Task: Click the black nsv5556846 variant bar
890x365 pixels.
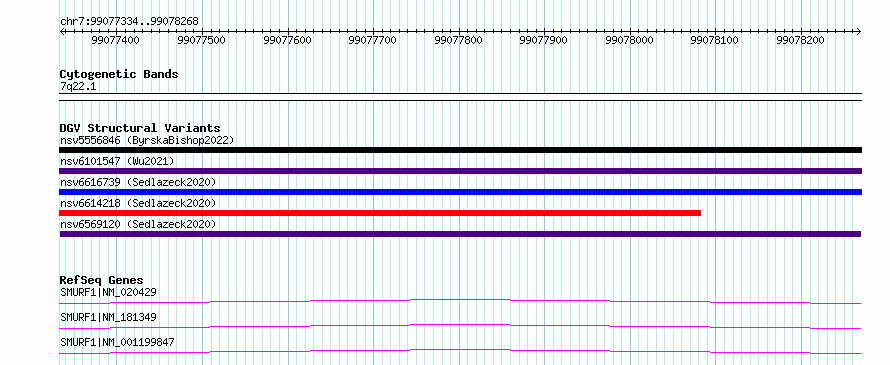Action: point(460,150)
